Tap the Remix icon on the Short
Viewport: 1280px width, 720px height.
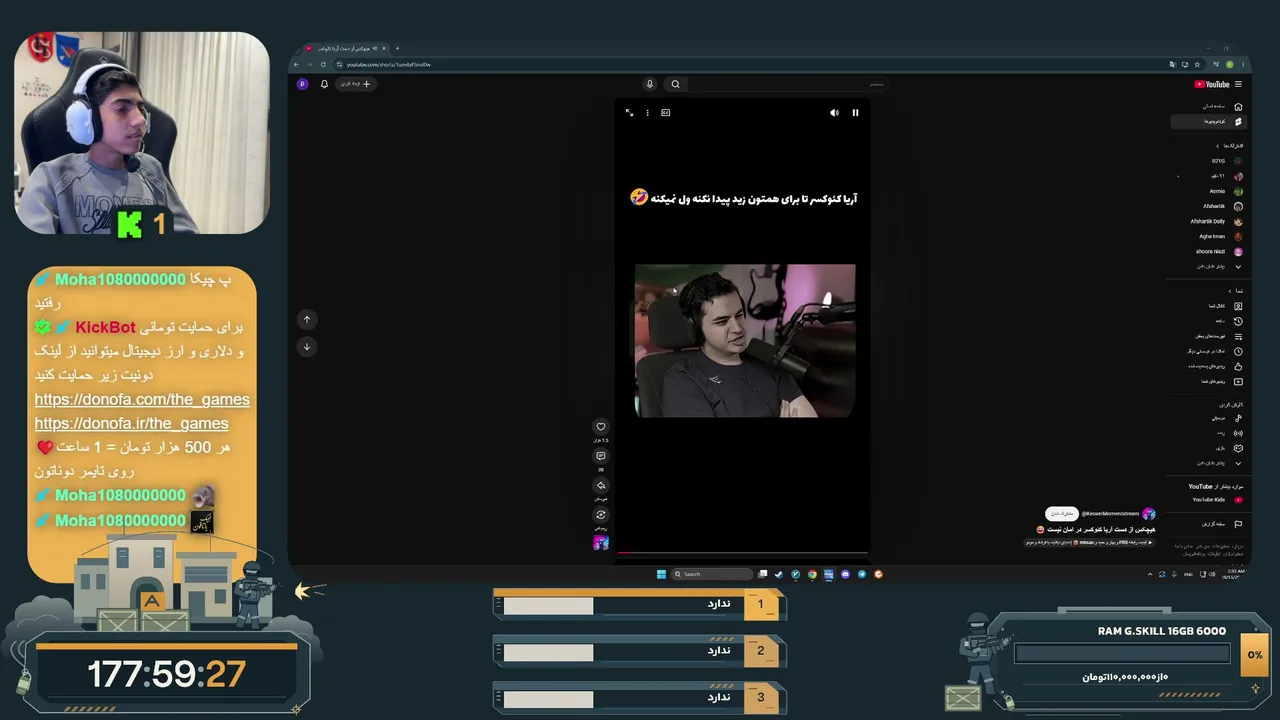pyautogui.click(x=600, y=515)
